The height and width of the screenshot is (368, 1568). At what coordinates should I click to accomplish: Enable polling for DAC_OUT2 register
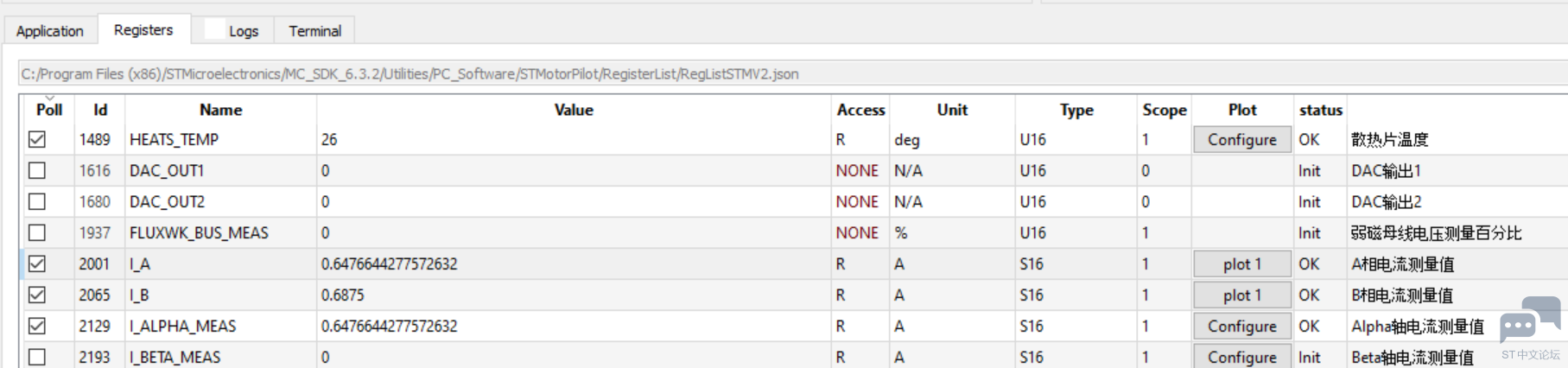37,201
